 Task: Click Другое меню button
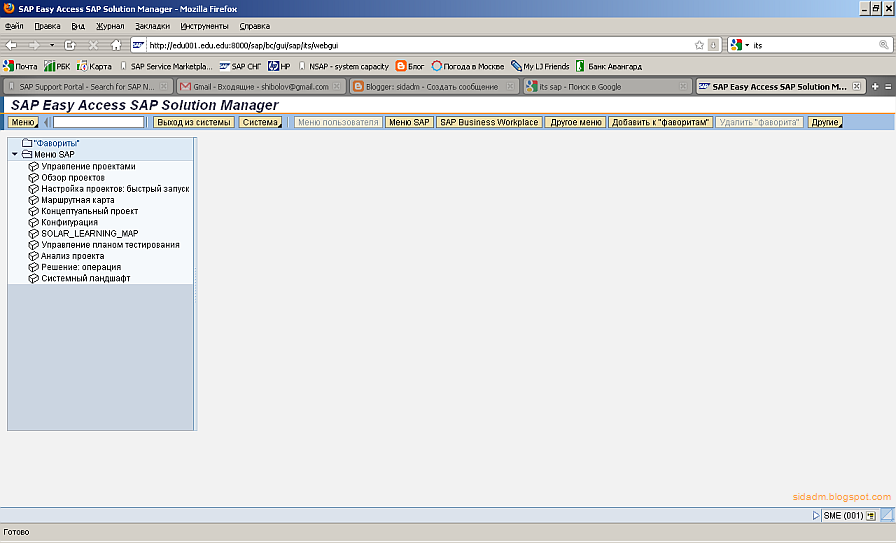[575, 122]
